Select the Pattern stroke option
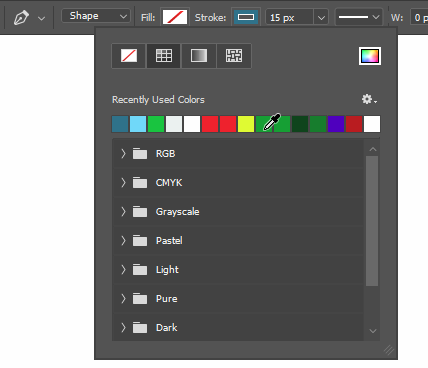 pyautogui.click(x=234, y=56)
